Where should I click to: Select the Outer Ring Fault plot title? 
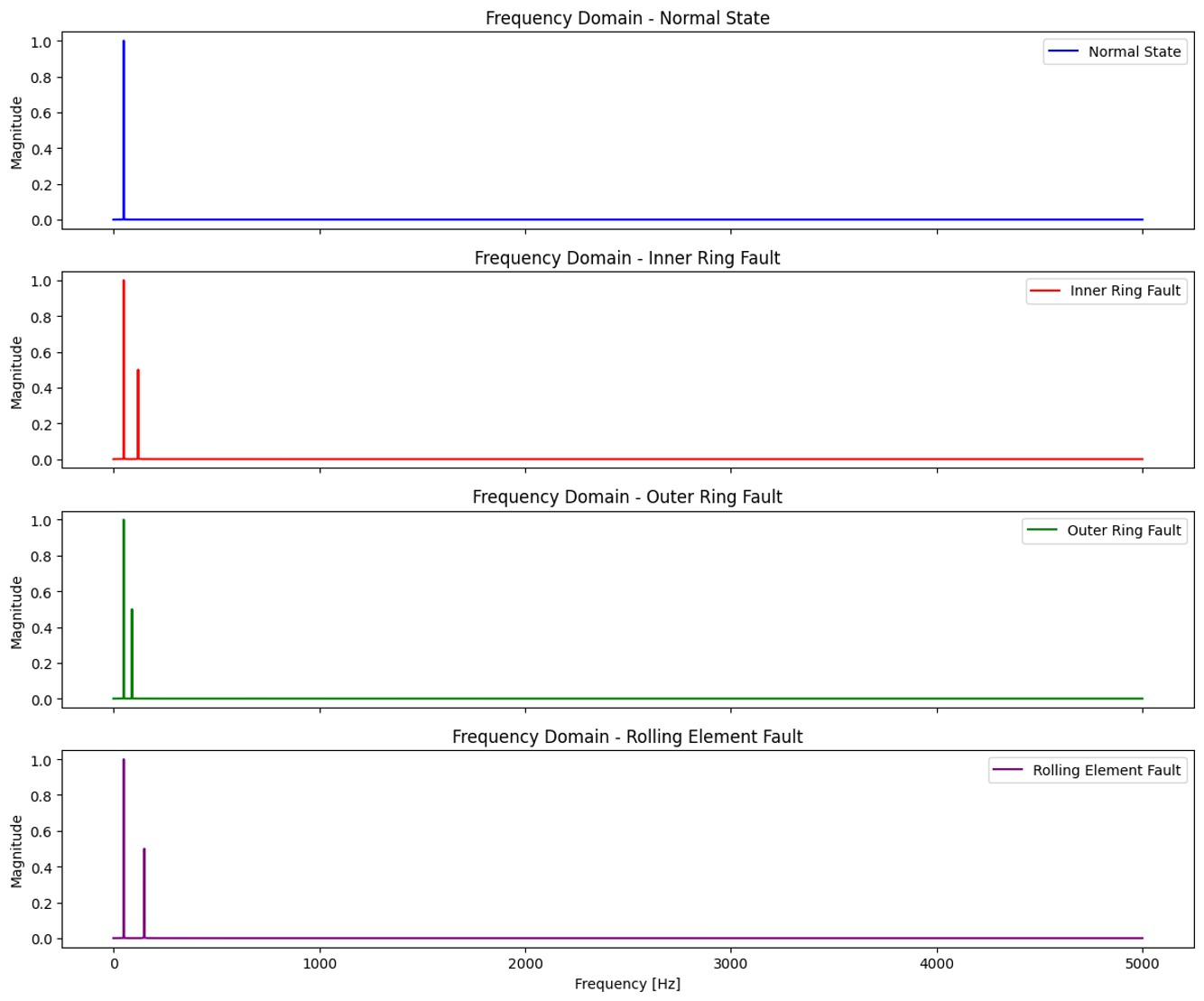click(627, 497)
